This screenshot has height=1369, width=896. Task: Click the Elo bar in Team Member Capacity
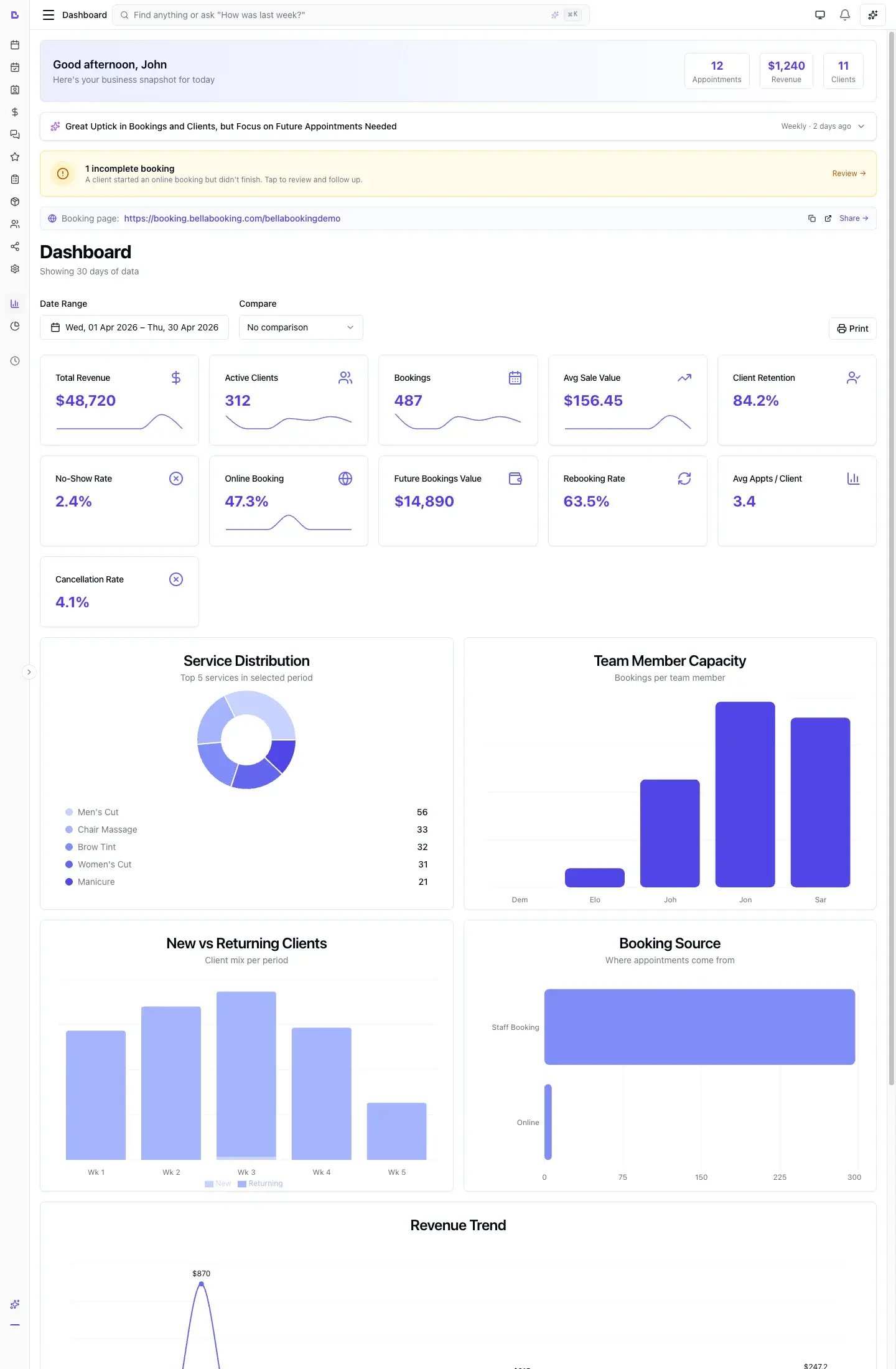coord(595,877)
